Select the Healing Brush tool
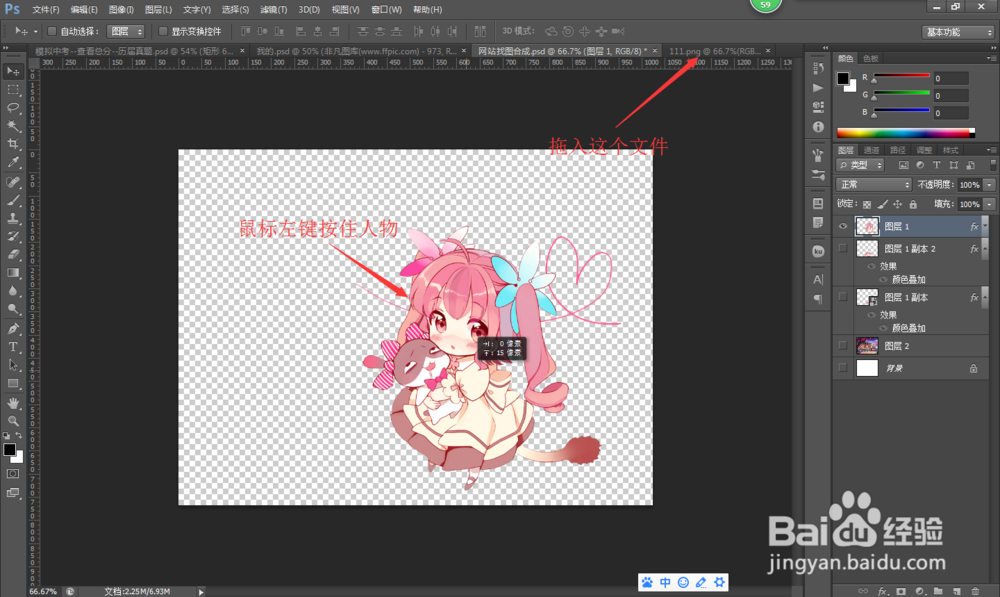1000x597 pixels. point(13,182)
